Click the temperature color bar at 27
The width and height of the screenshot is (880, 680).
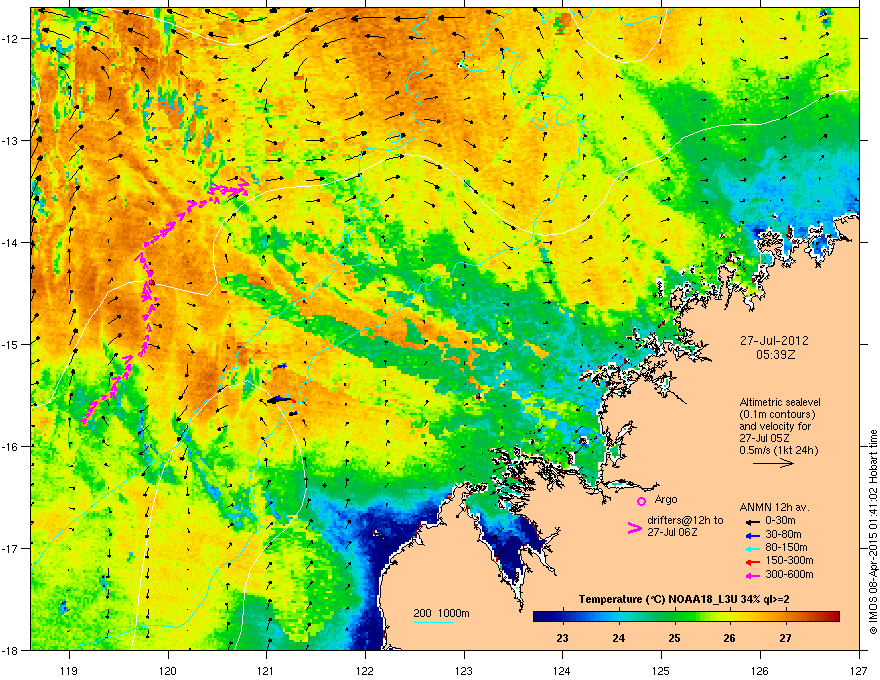point(786,616)
